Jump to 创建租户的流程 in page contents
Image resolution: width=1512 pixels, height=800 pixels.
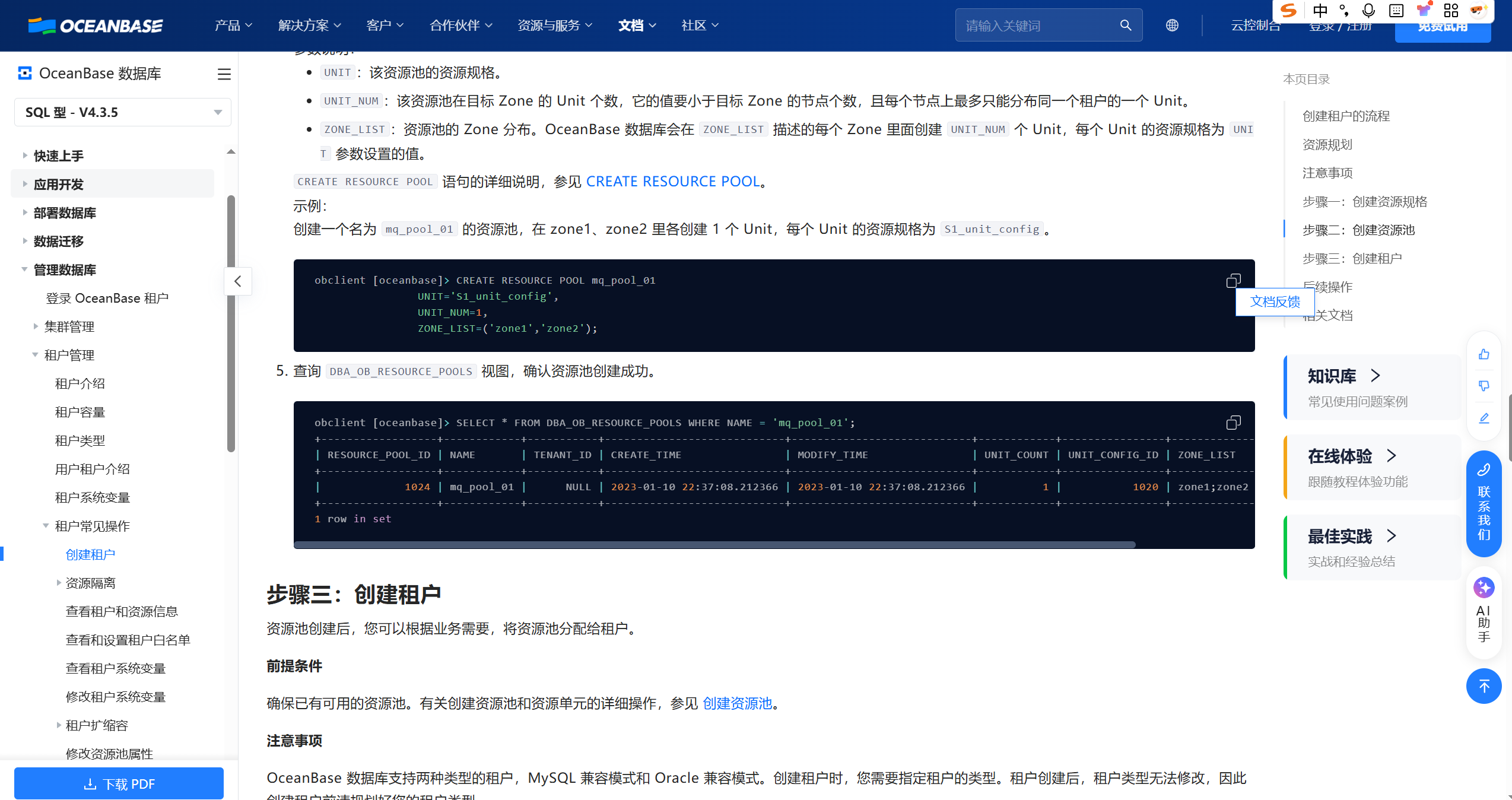(1346, 116)
